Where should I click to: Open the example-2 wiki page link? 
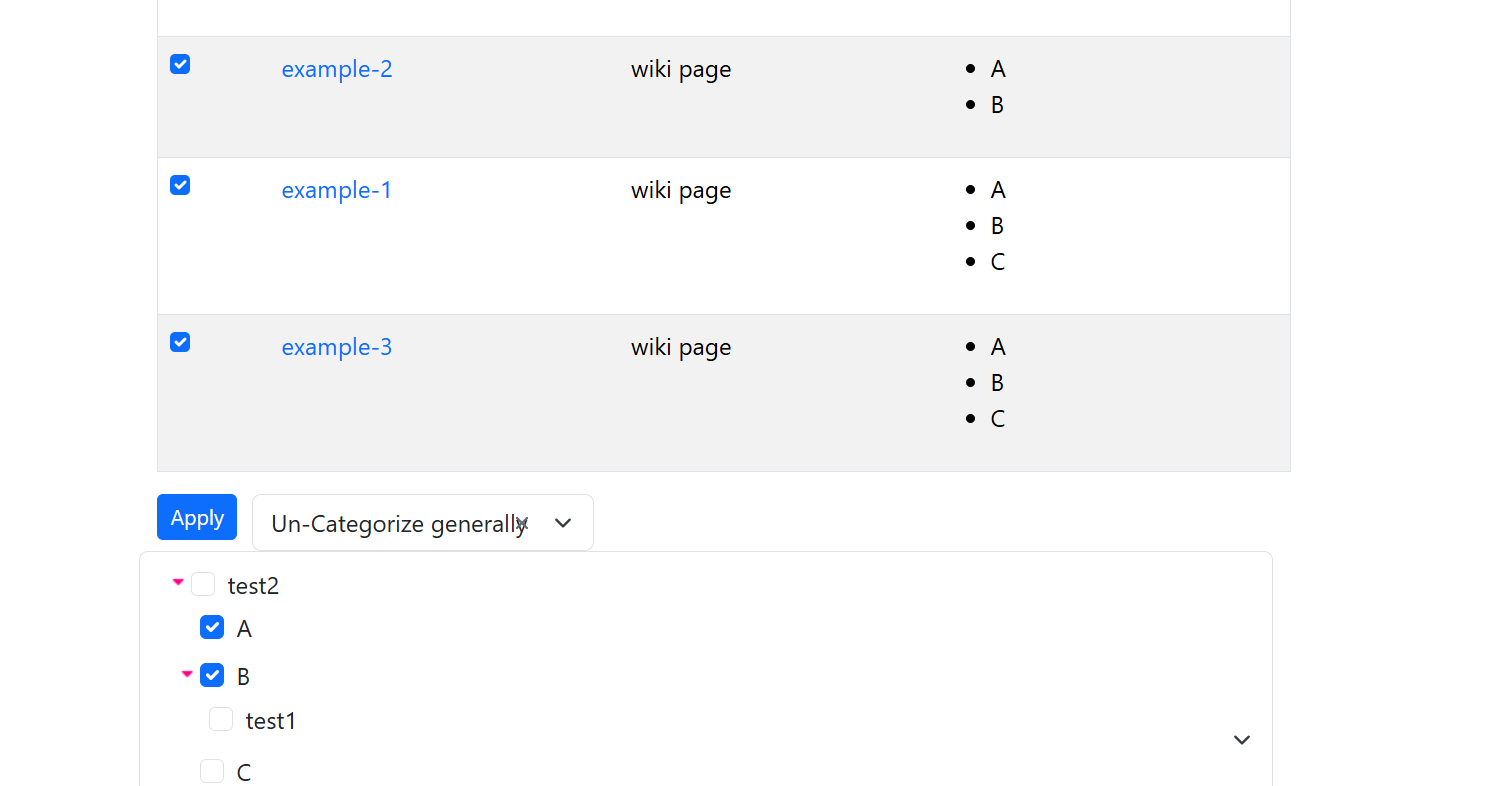[x=337, y=69]
